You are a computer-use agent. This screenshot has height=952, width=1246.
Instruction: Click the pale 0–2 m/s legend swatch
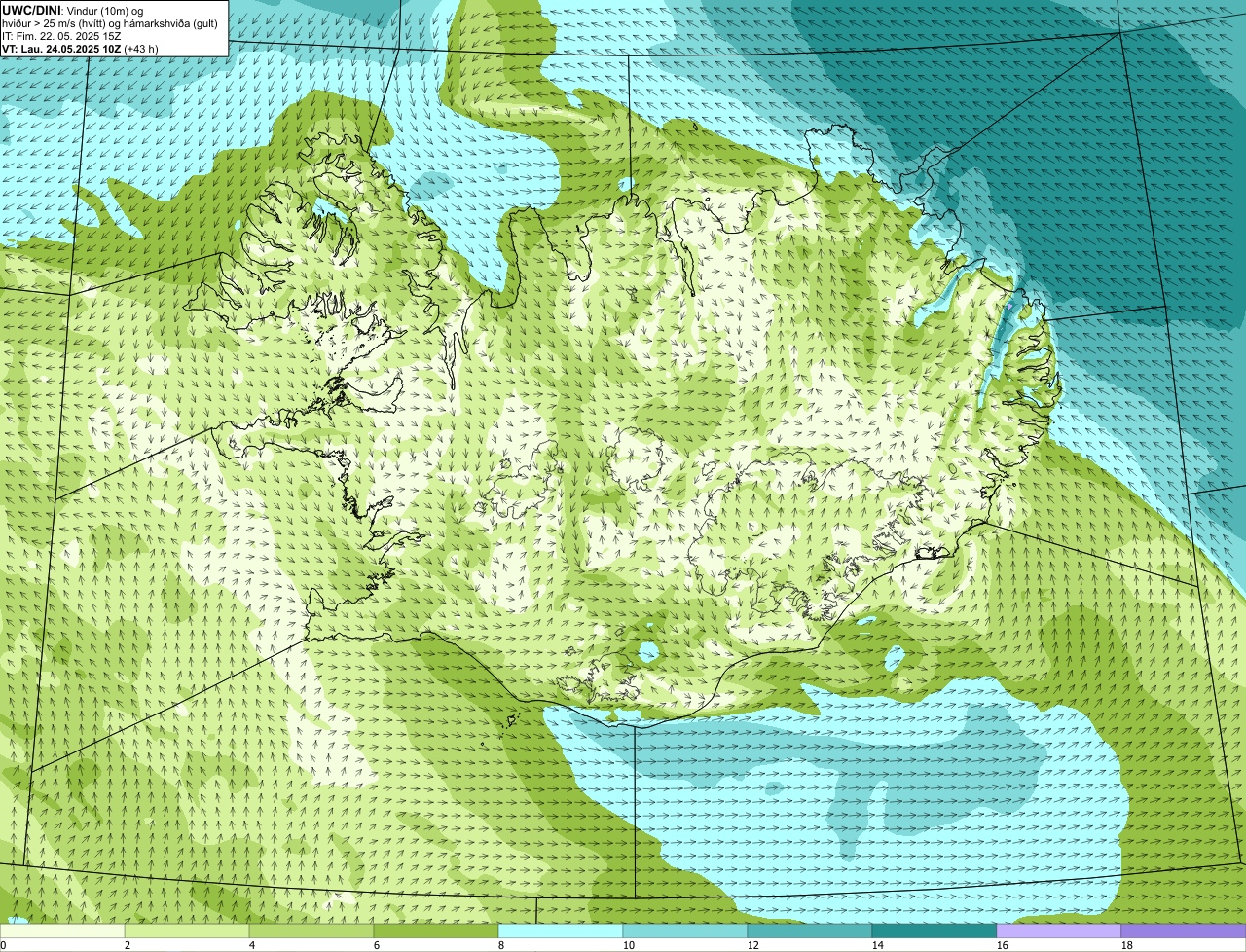pyautogui.click(x=62, y=932)
